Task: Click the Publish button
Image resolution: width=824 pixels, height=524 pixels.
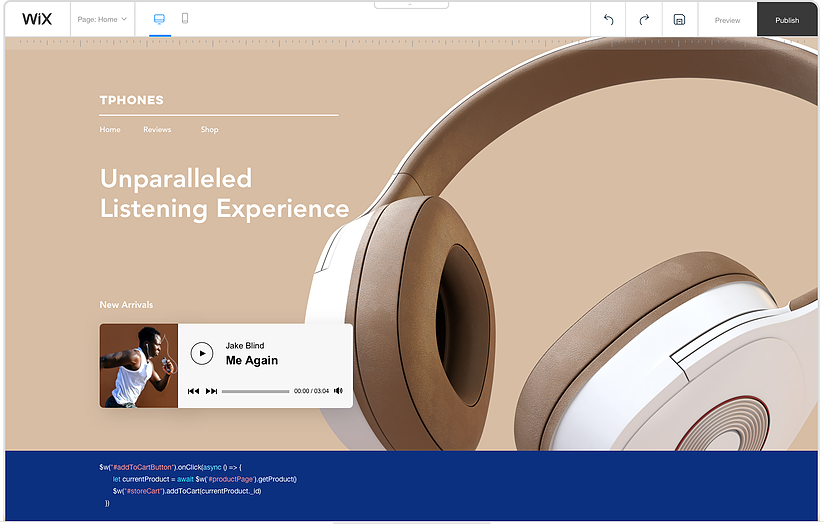Action: 787,20
